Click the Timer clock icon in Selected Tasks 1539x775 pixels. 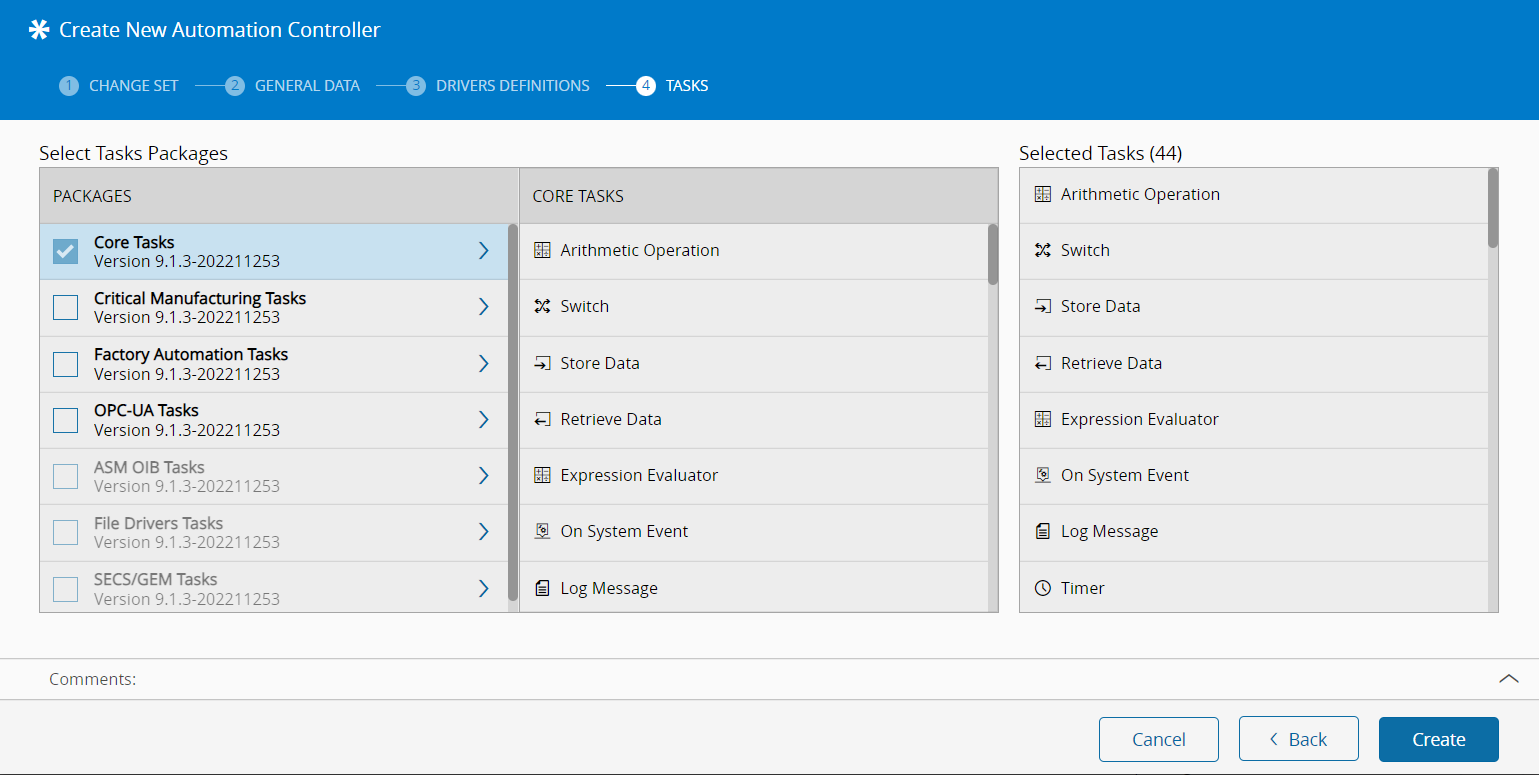[1042, 588]
